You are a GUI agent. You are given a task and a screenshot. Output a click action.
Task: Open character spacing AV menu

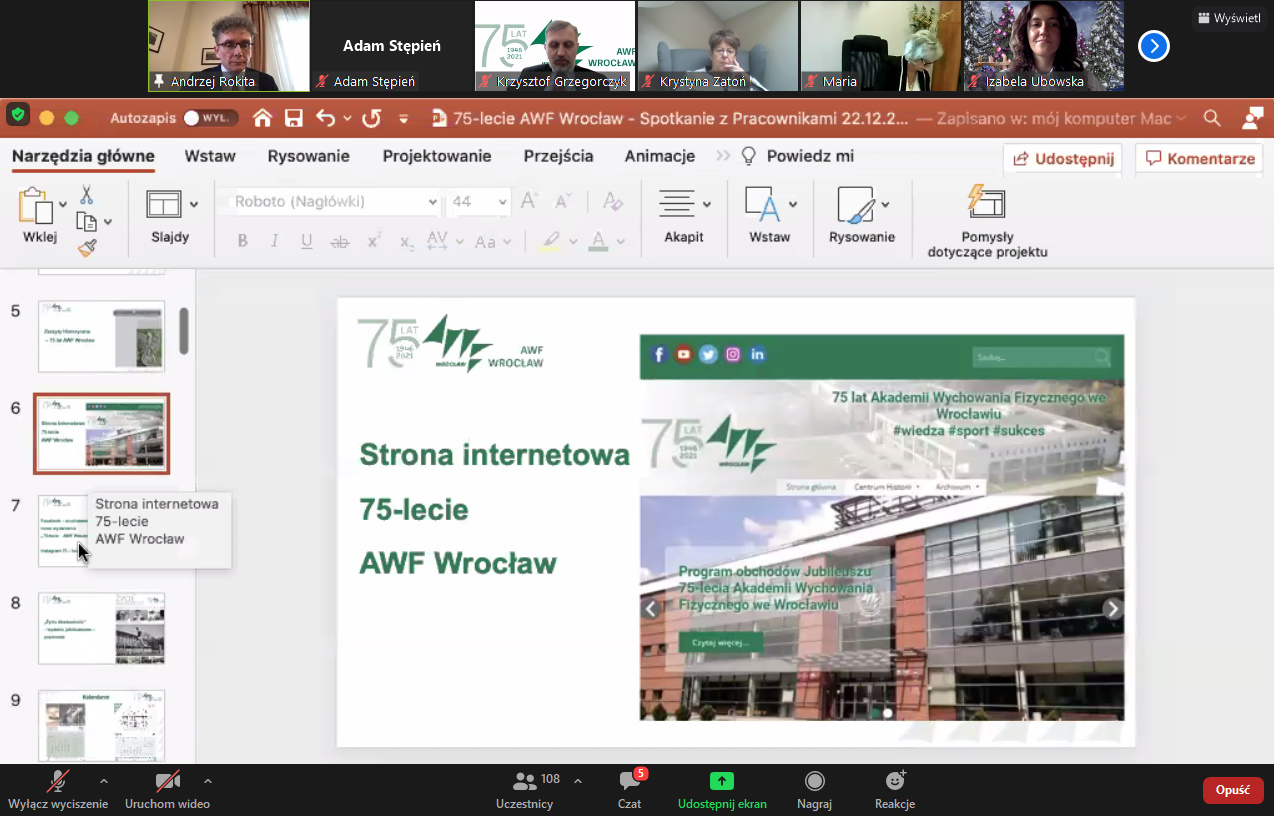[444, 241]
